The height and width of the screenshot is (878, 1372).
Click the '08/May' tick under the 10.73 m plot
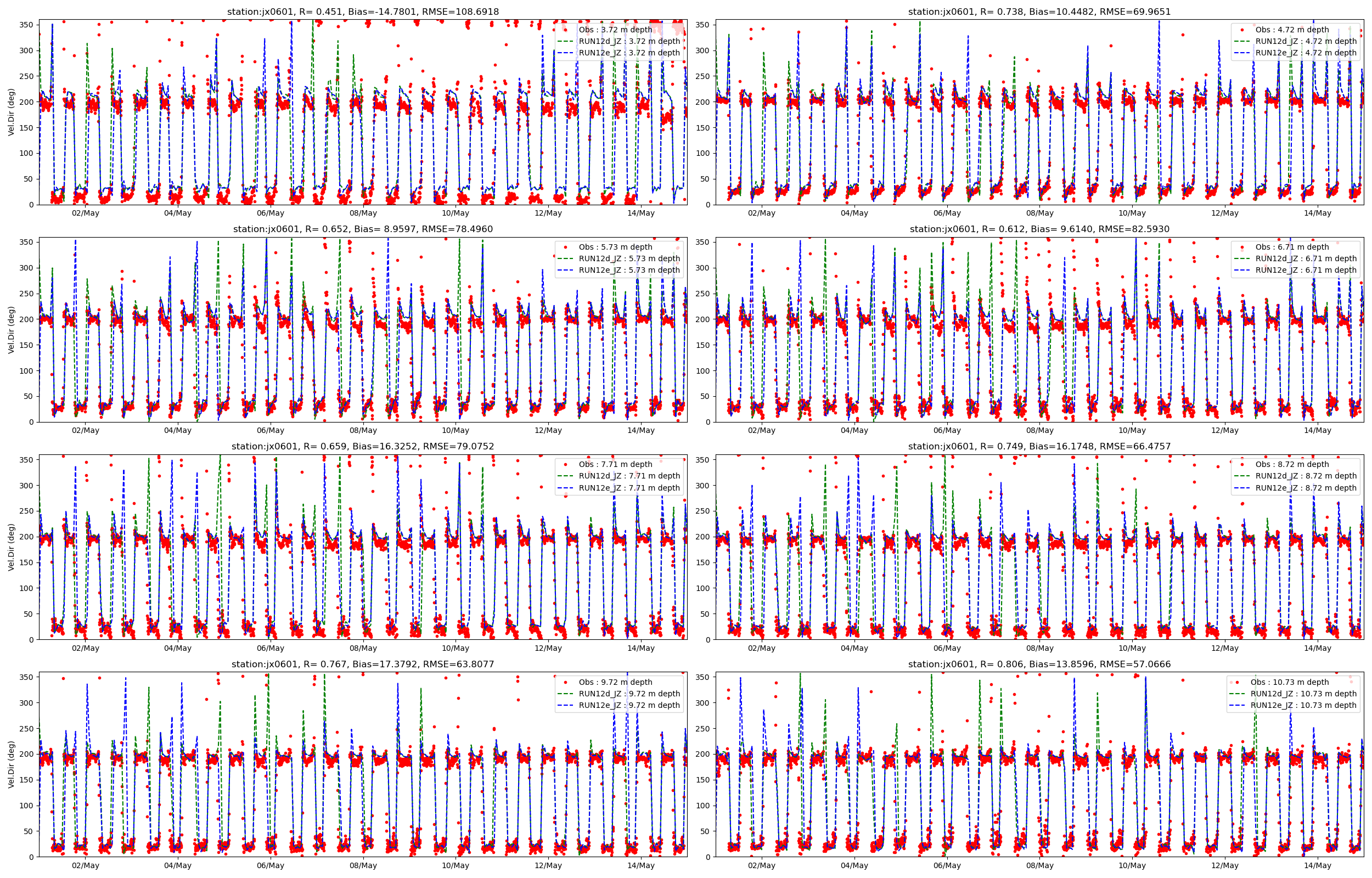coord(1039,865)
